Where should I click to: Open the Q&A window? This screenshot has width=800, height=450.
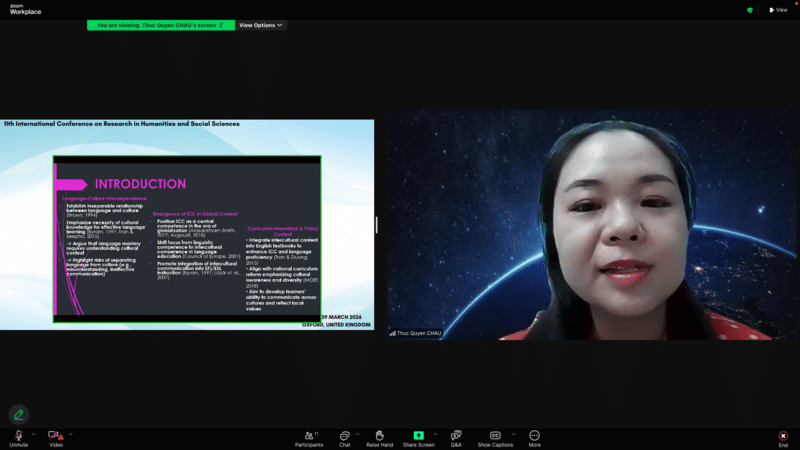pos(456,438)
